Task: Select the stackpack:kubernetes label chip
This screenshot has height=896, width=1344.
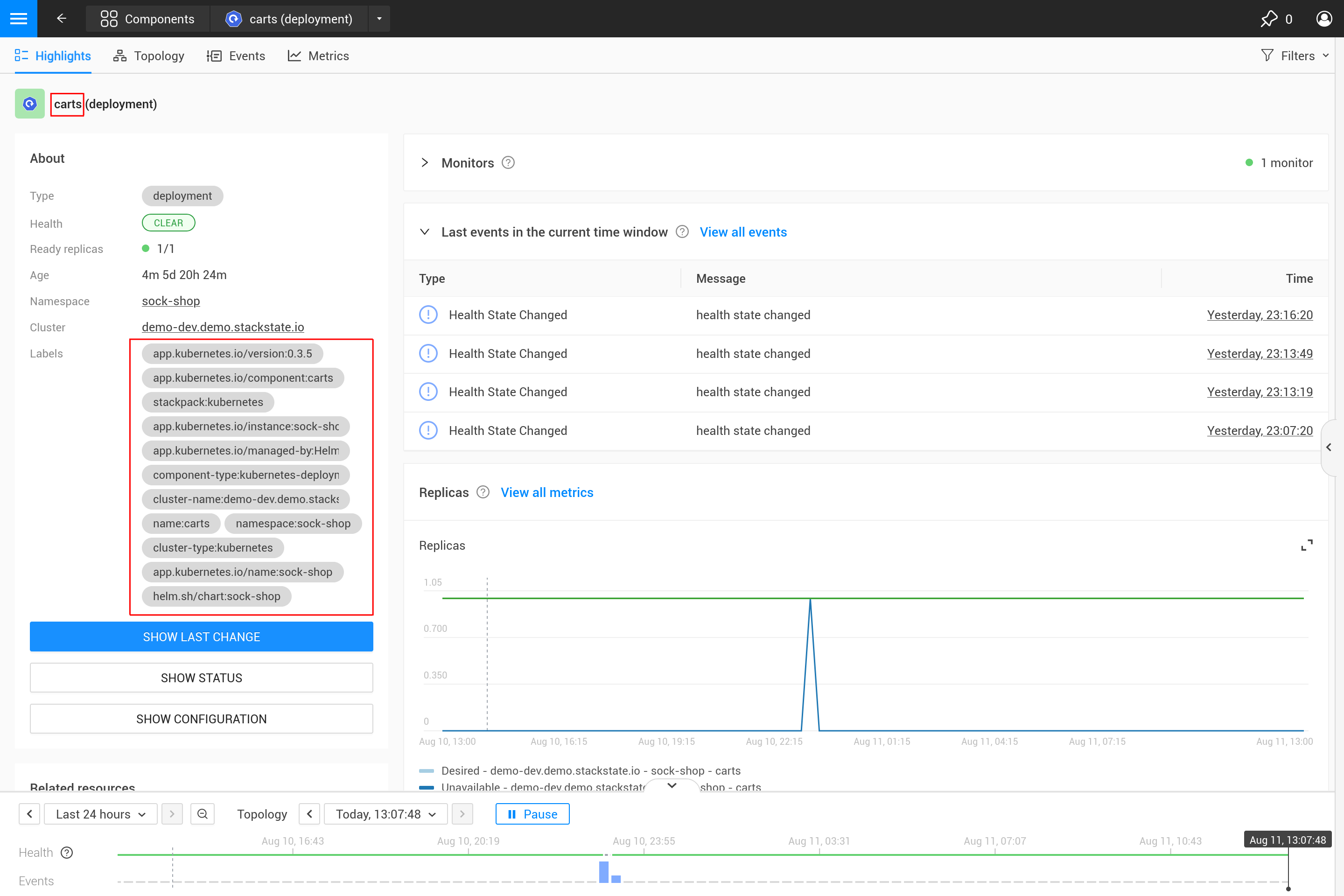Action: (207, 402)
